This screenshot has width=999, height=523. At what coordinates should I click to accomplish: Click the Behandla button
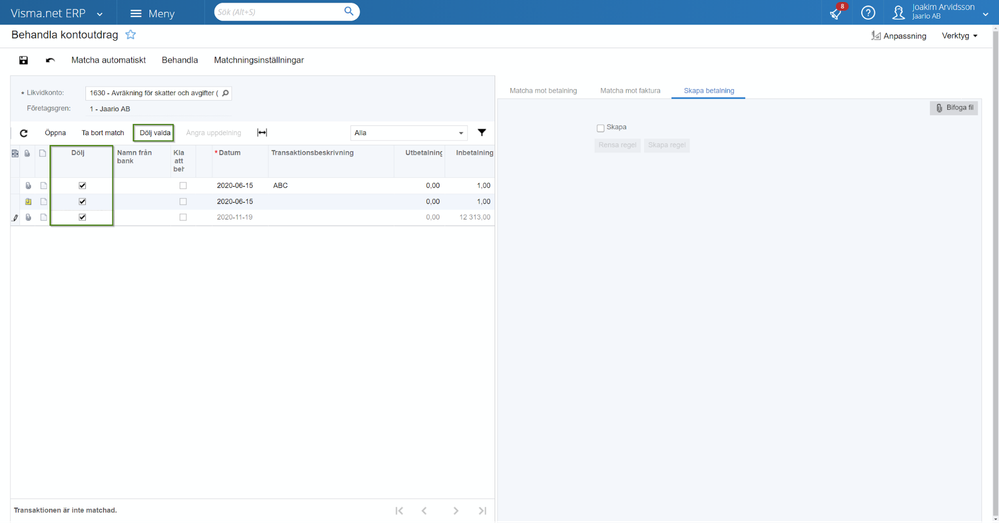[180, 60]
